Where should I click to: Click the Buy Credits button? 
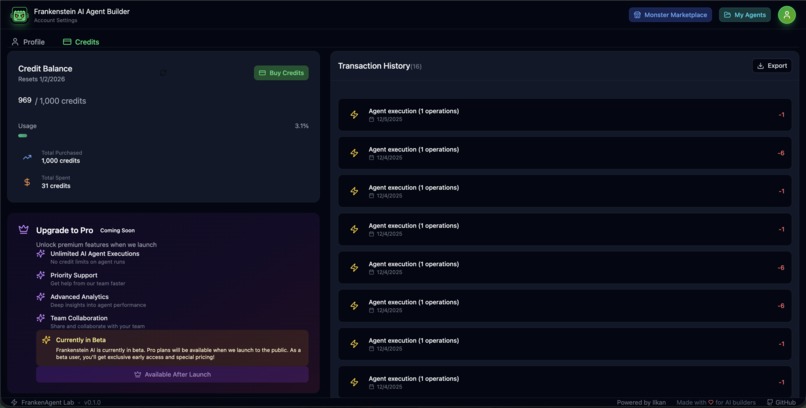pyautogui.click(x=281, y=73)
